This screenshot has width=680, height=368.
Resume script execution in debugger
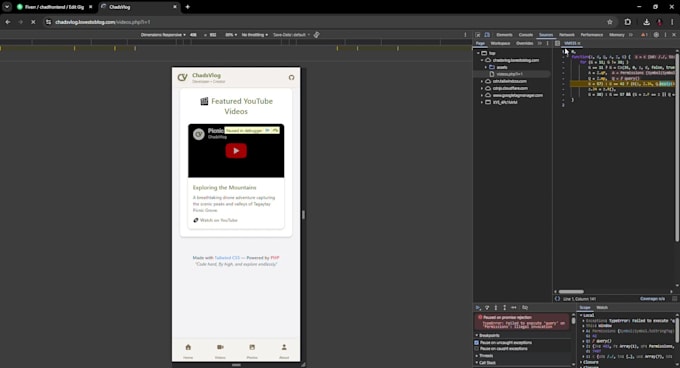[x=478, y=307]
